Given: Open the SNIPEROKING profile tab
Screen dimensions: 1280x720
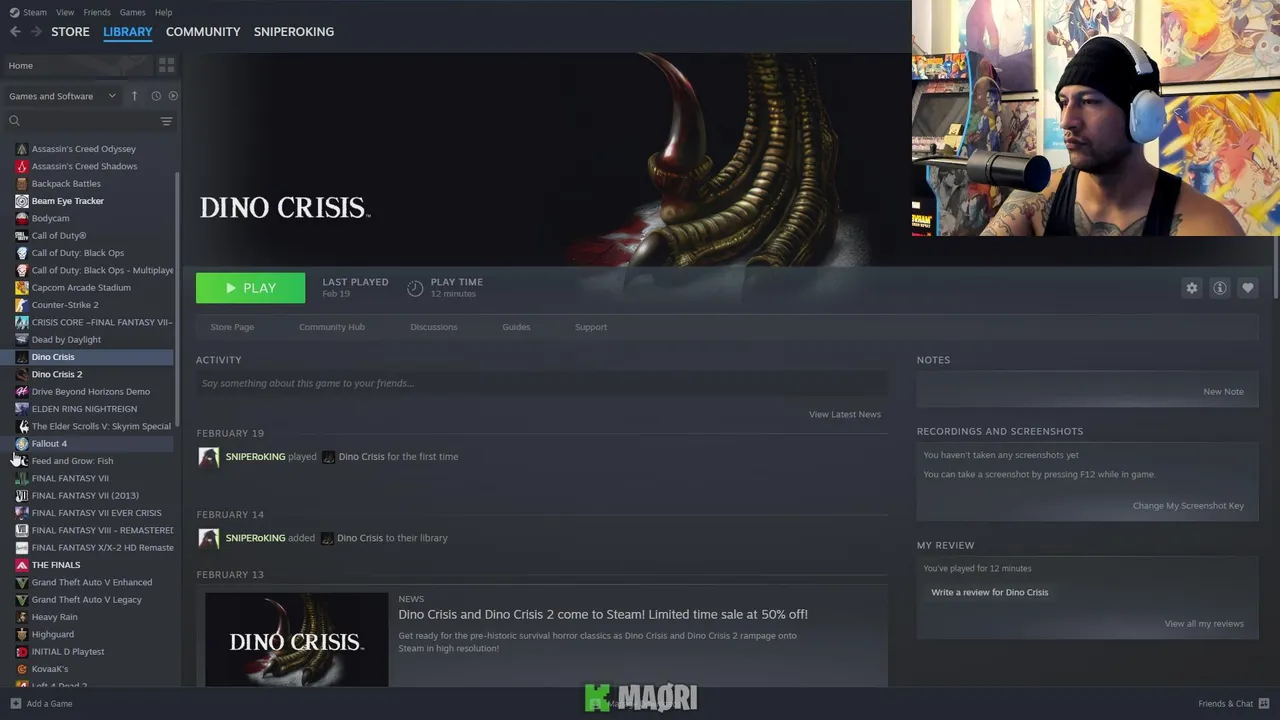Looking at the screenshot, I should tap(294, 32).
